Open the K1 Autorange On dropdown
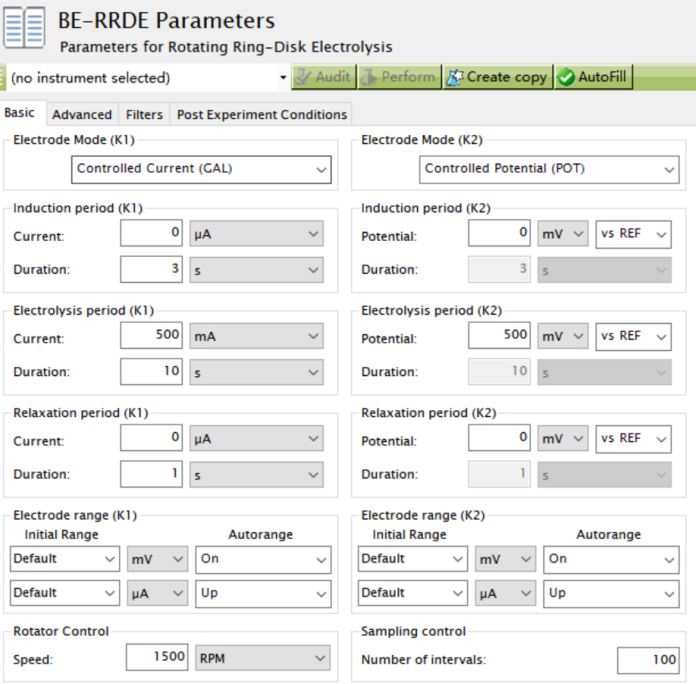 (263, 559)
